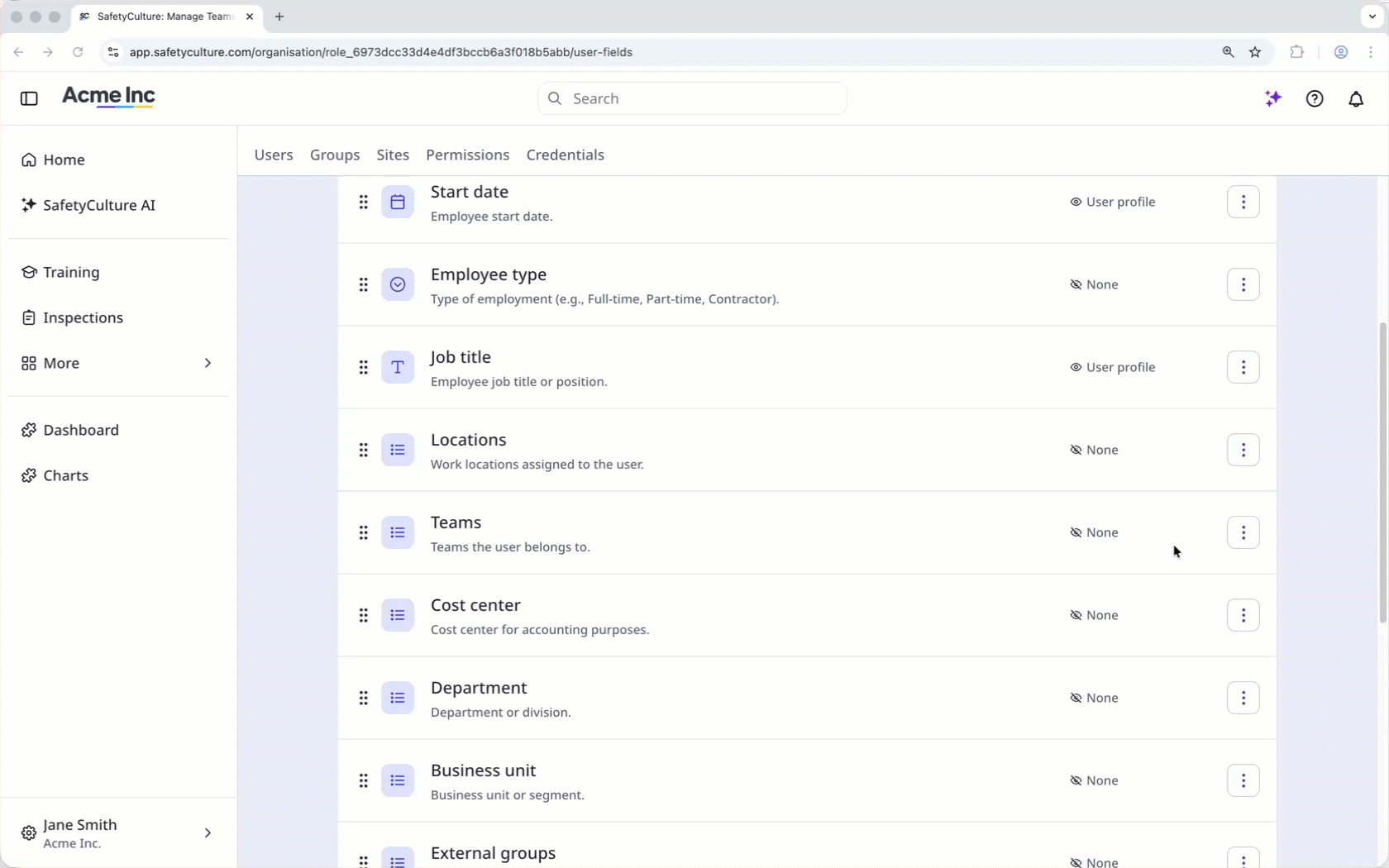Open the browser profile icon
Screen dimensions: 1389x868
(1341, 52)
